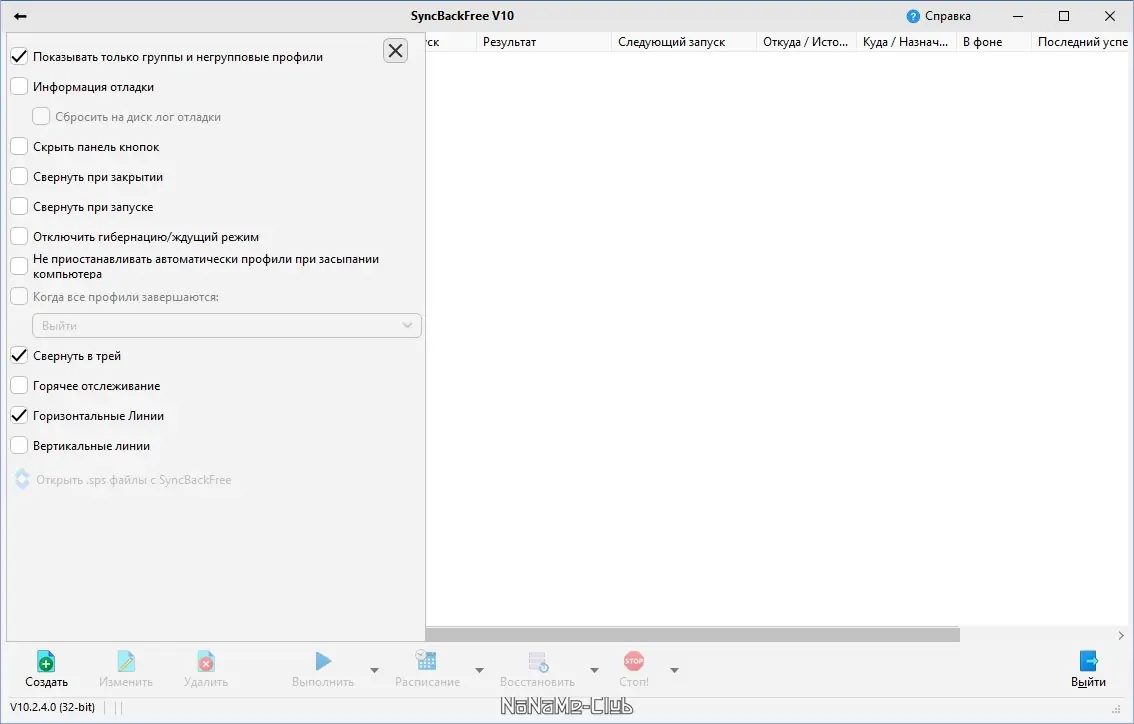The image size is (1134, 724).
Task: Toggle Не приостанавливать автоматически профили checkbox
Action: [19, 266]
